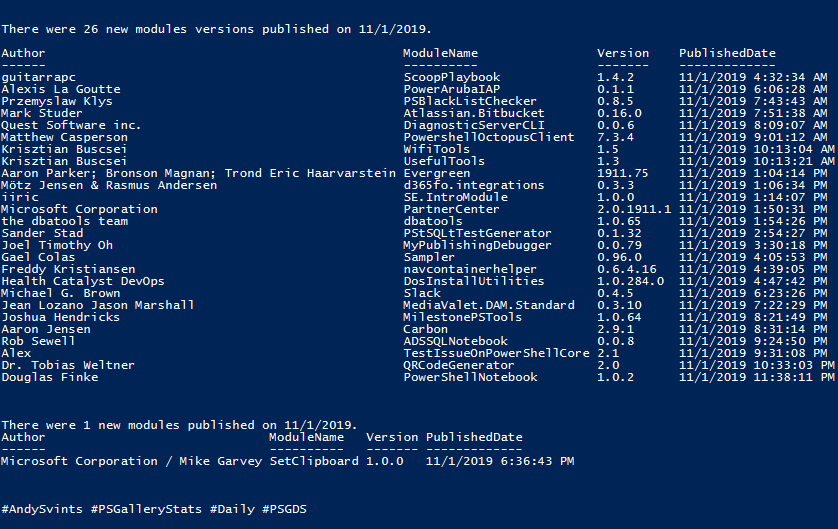
Task: Select the QRCodeGenerator module name
Action: point(459,365)
